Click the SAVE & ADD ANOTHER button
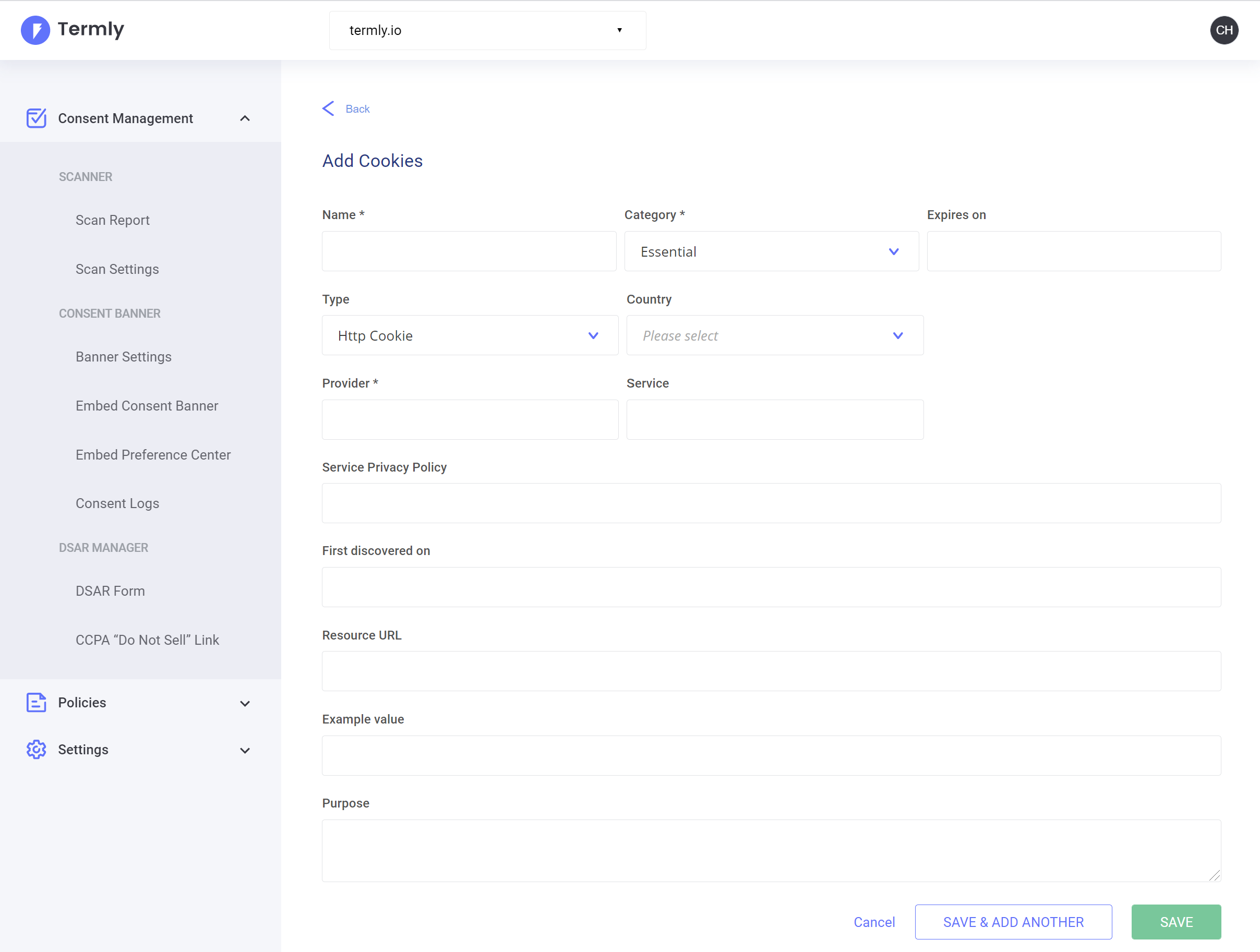Image resolution: width=1260 pixels, height=952 pixels. pyautogui.click(x=1013, y=922)
